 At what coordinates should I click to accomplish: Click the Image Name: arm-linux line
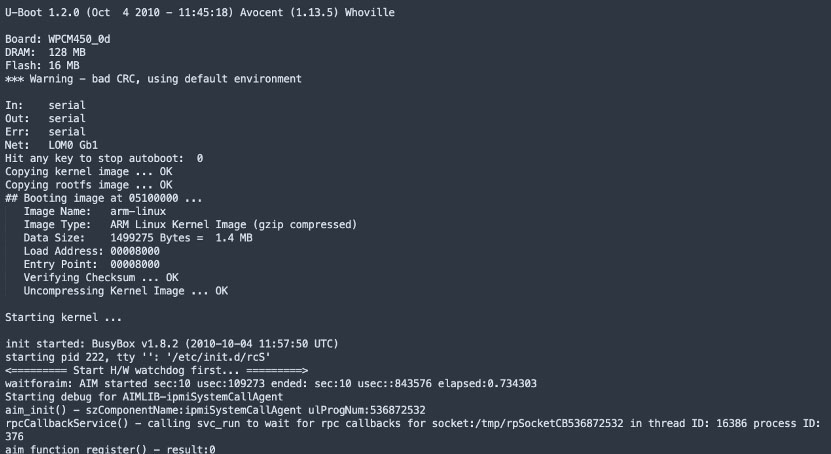pos(95,211)
